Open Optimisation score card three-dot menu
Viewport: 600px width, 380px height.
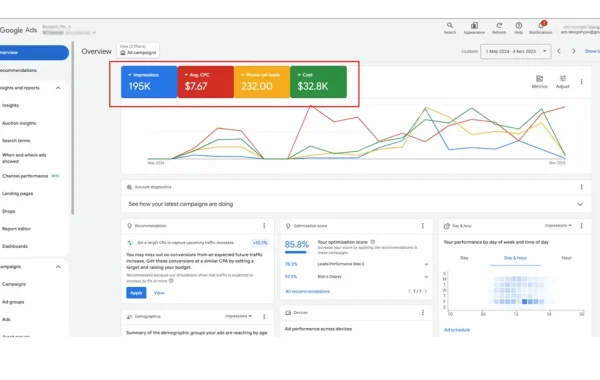tap(423, 226)
